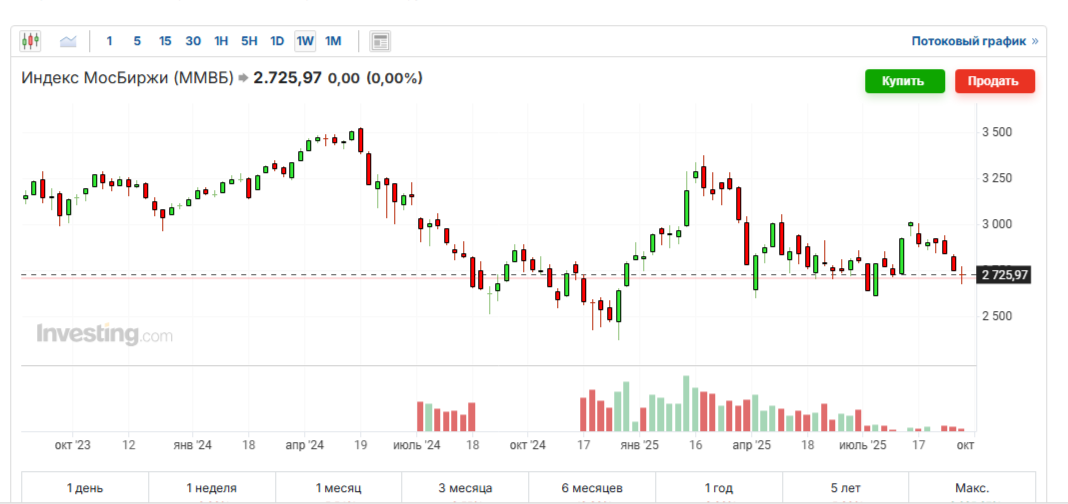Click the апр '24 date axis label
This screenshot has width=1068, height=504.
click(x=304, y=445)
